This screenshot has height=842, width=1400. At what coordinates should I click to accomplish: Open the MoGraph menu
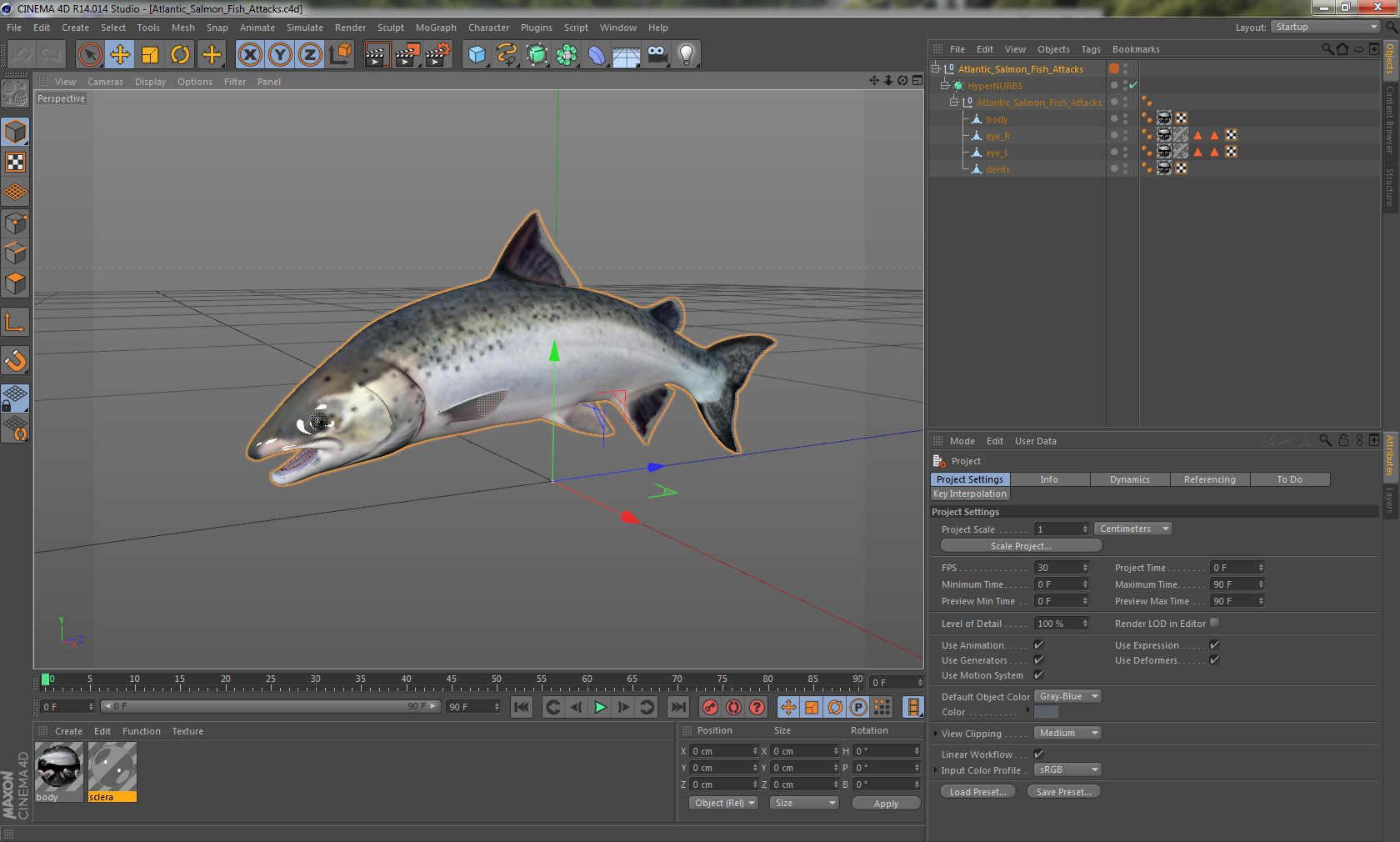436,28
